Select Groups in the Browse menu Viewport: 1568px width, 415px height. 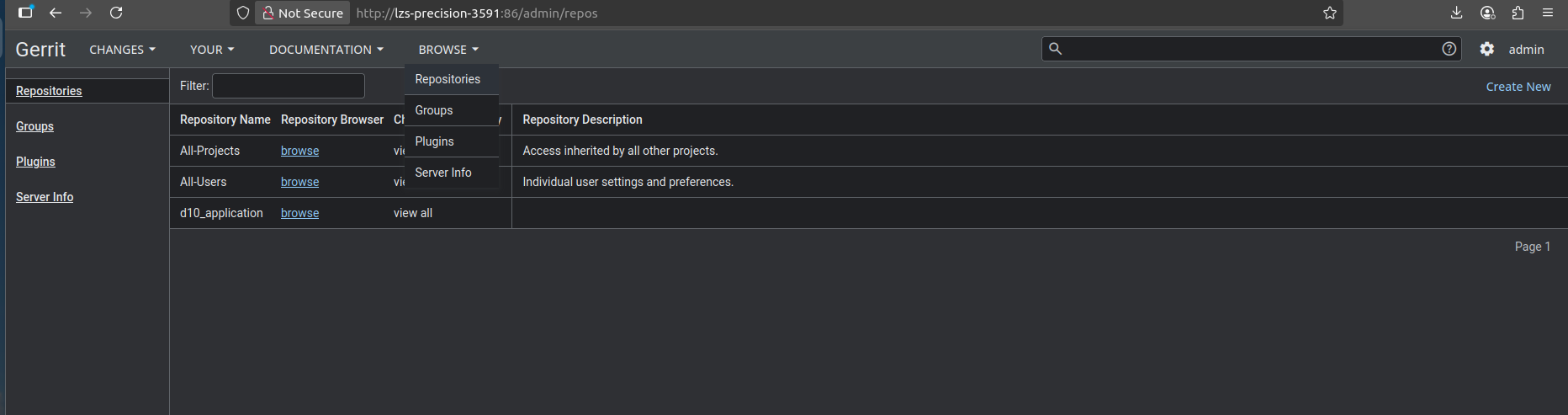click(x=434, y=110)
